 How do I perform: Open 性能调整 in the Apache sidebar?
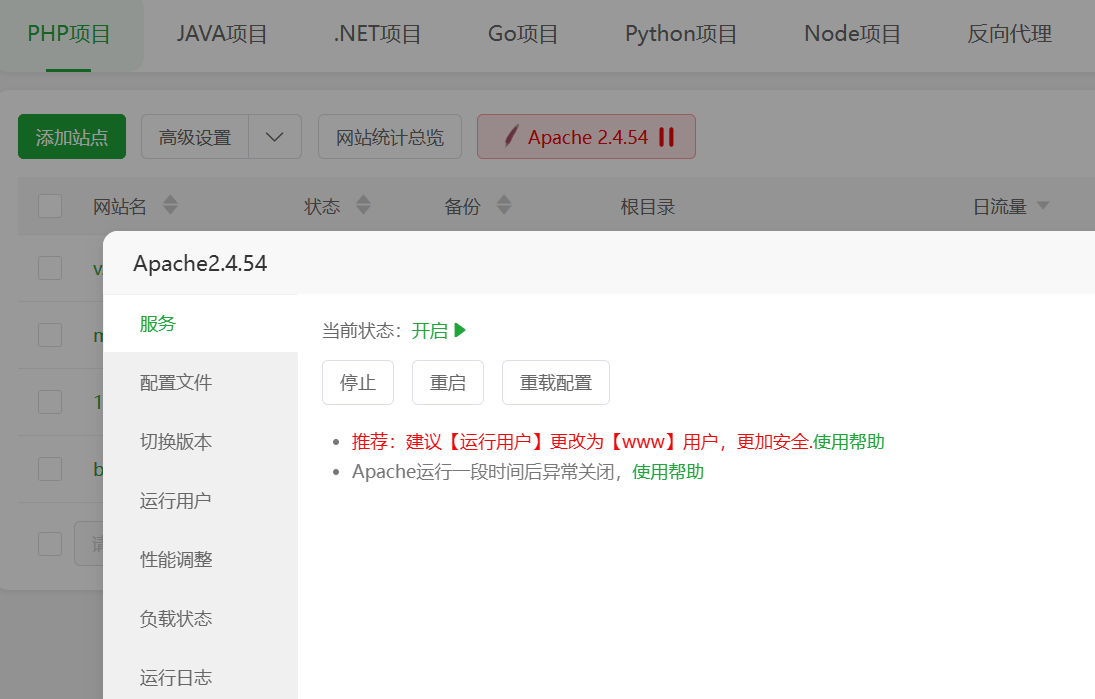coord(177,559)
